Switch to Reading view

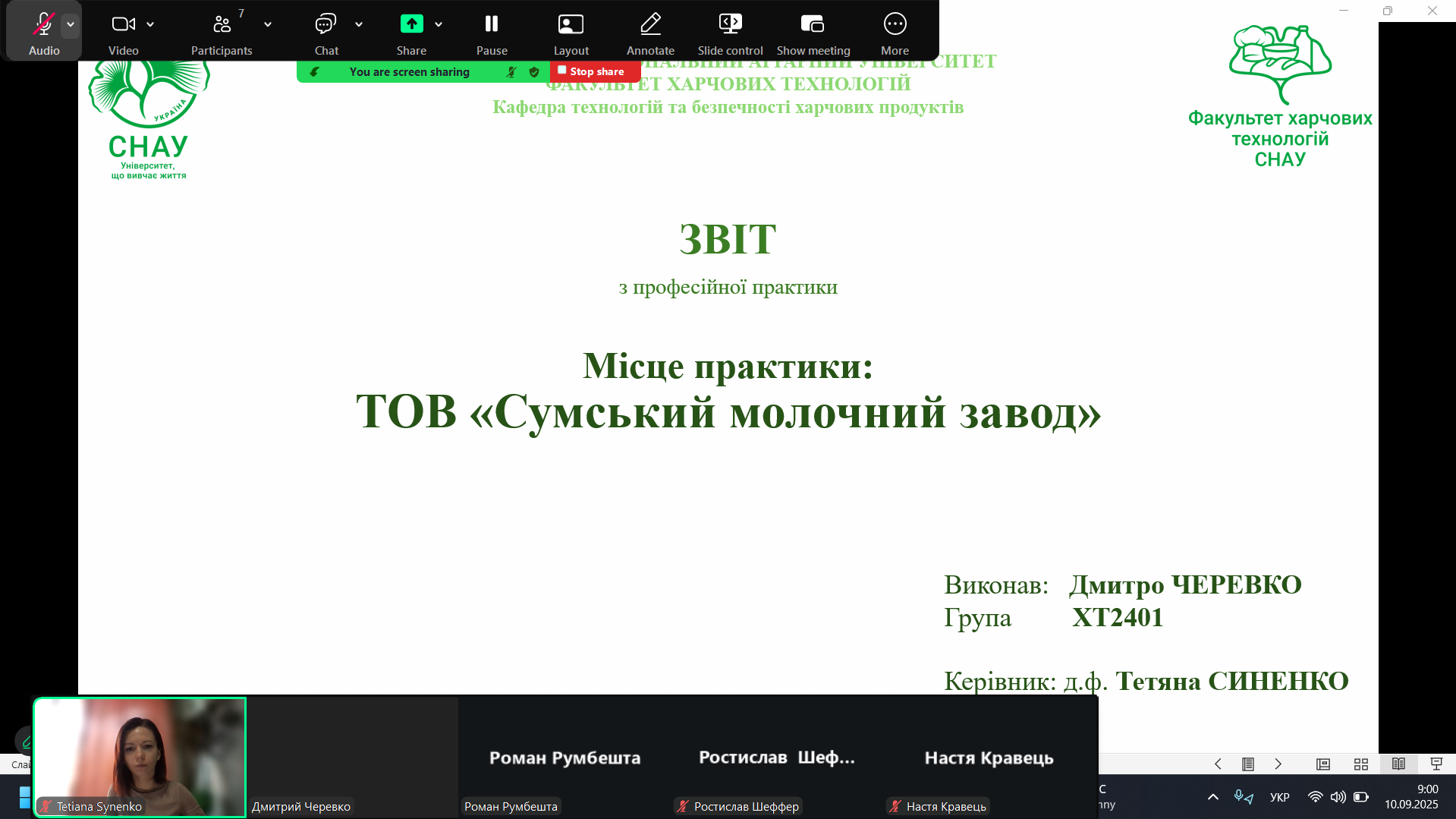(x=1398, y=764)
